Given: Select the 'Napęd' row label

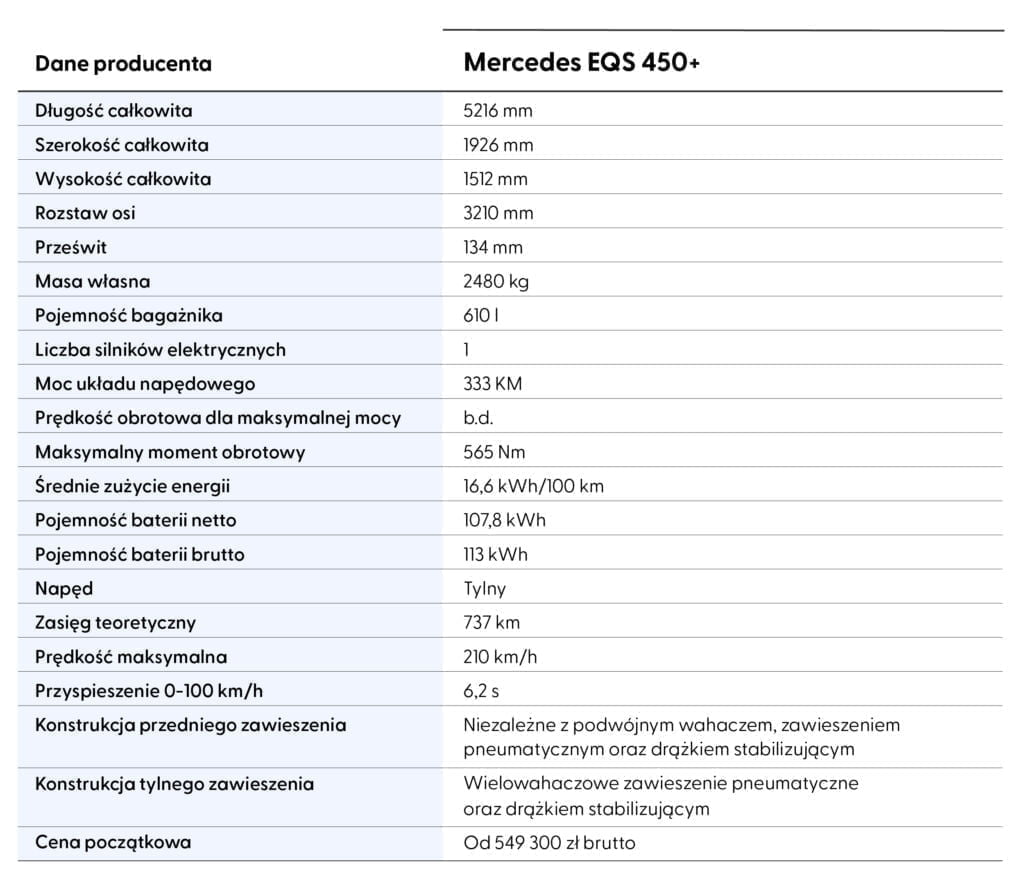Looking at the screenshot, I should 63,588.
